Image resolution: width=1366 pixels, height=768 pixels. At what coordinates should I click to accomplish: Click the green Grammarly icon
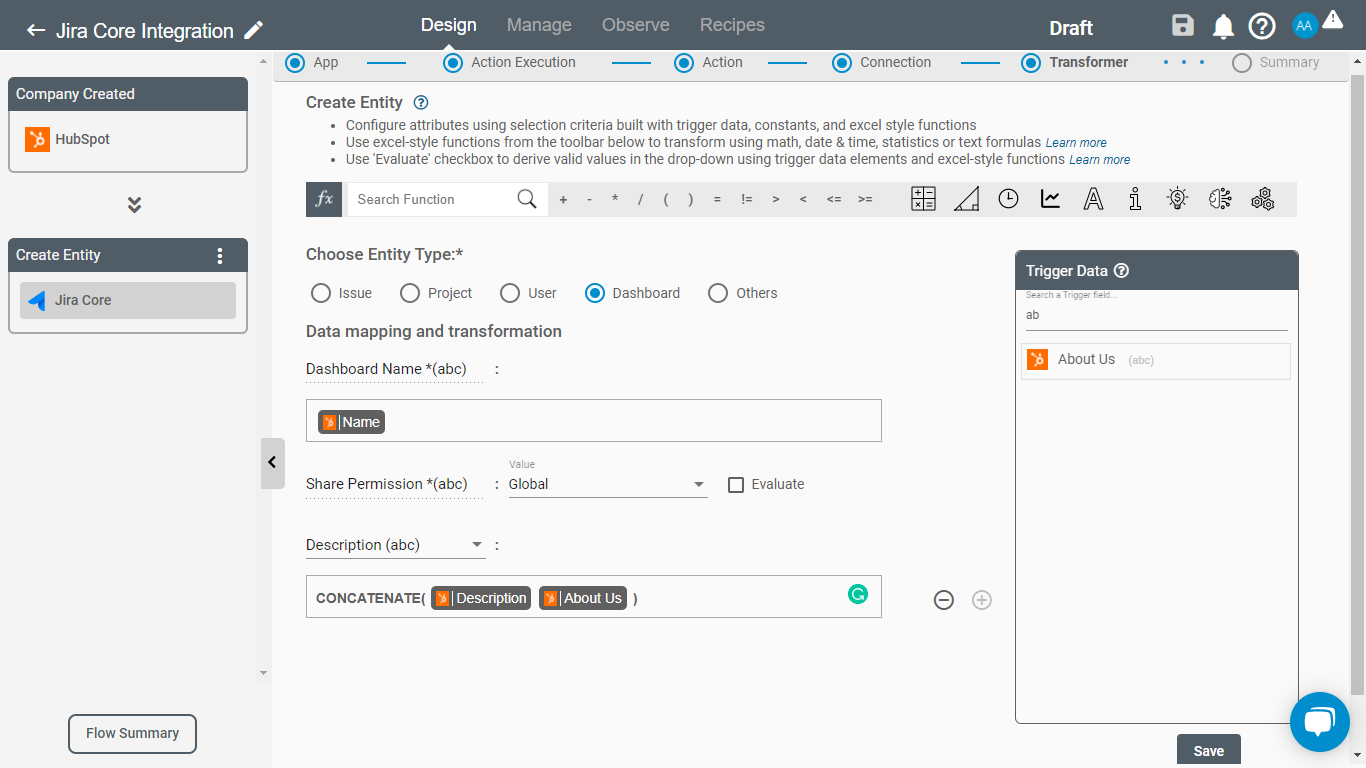(x=857, y=594)
